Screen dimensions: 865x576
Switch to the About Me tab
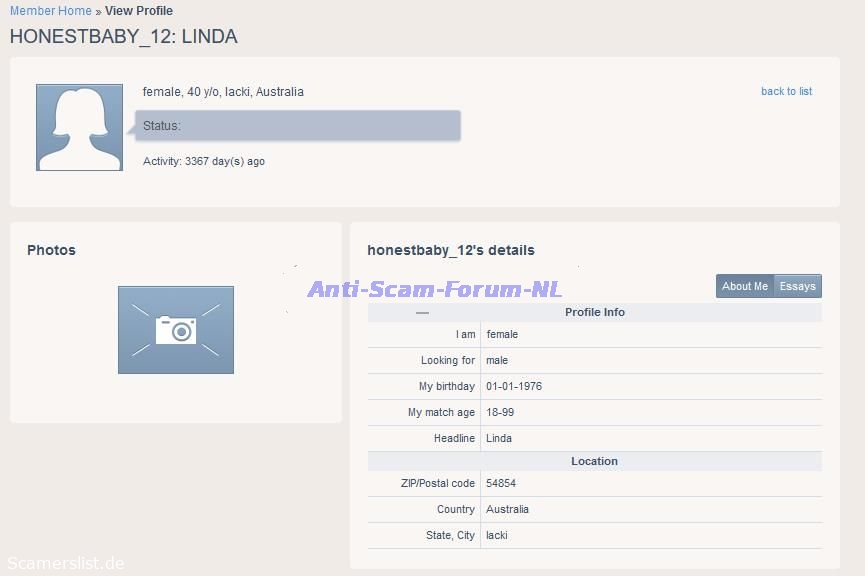745,286
